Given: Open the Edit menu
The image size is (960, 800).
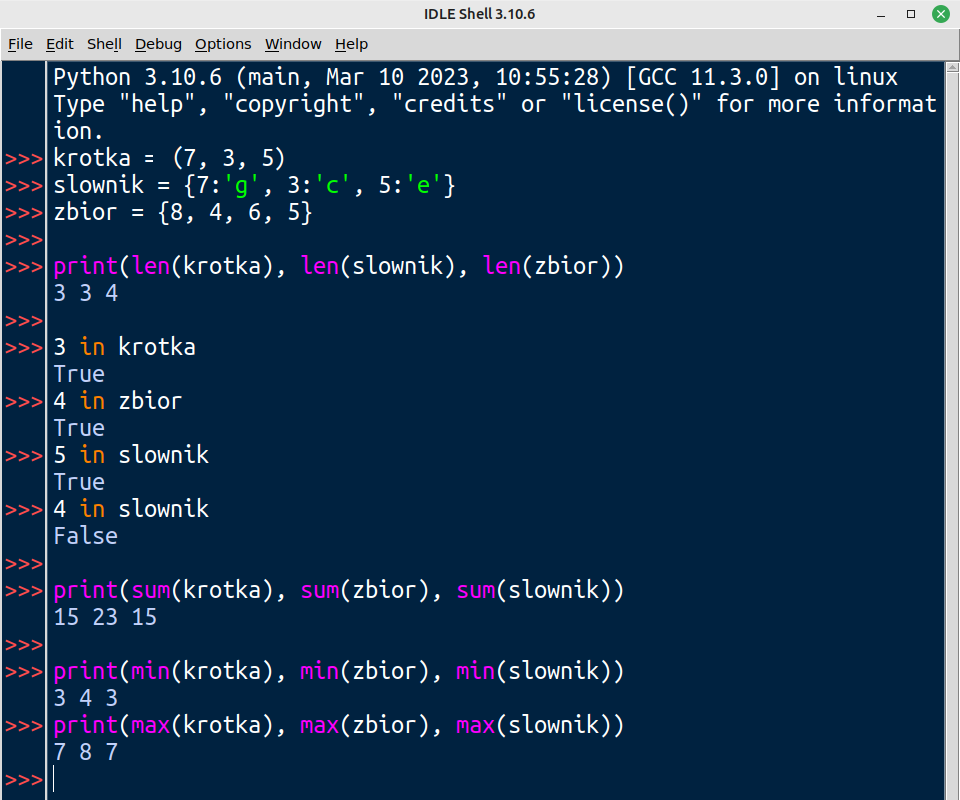Looking at the screenshot, I should (x=60, y=44).
